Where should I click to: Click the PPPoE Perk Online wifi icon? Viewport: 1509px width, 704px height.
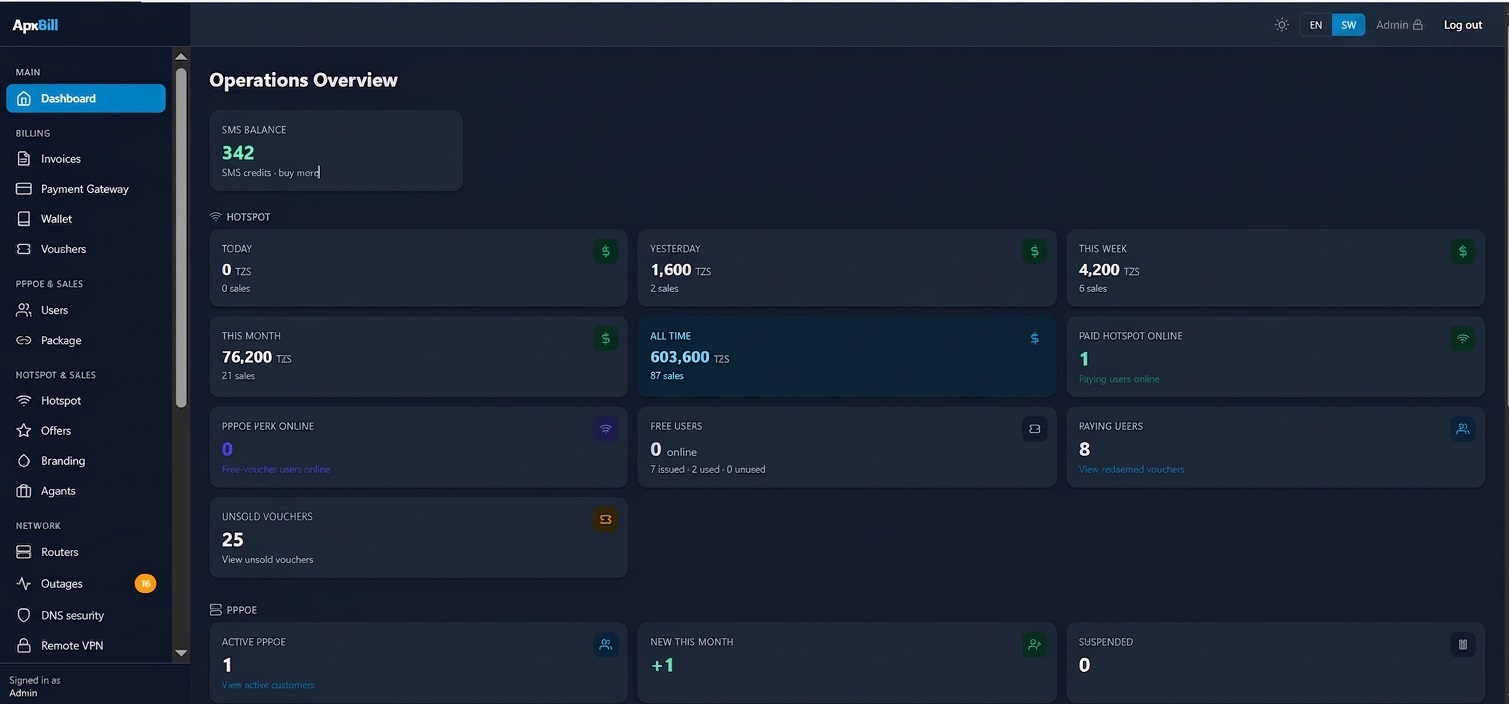pyautogui.click(x=605, y=429)
